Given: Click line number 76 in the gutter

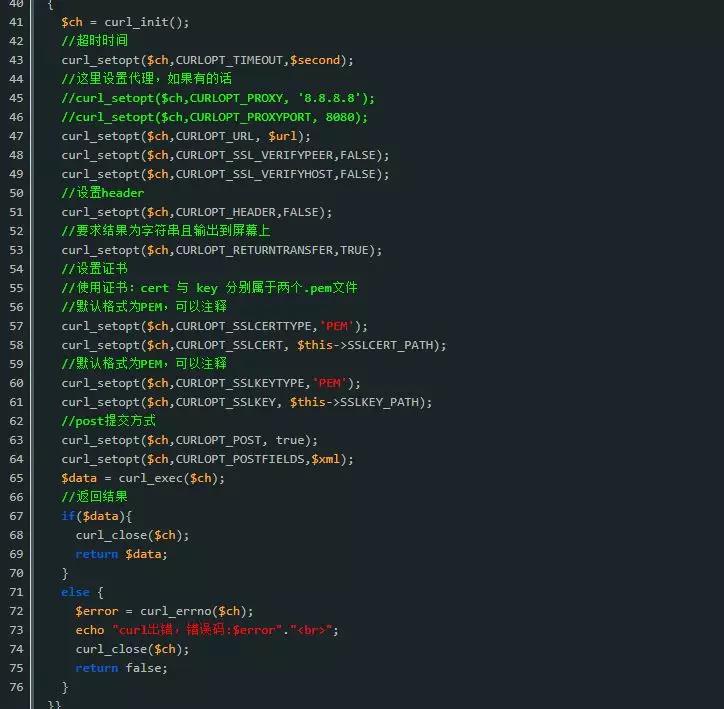Looking at the screenshot, I should pyautogui.click(x=16, y=687).
